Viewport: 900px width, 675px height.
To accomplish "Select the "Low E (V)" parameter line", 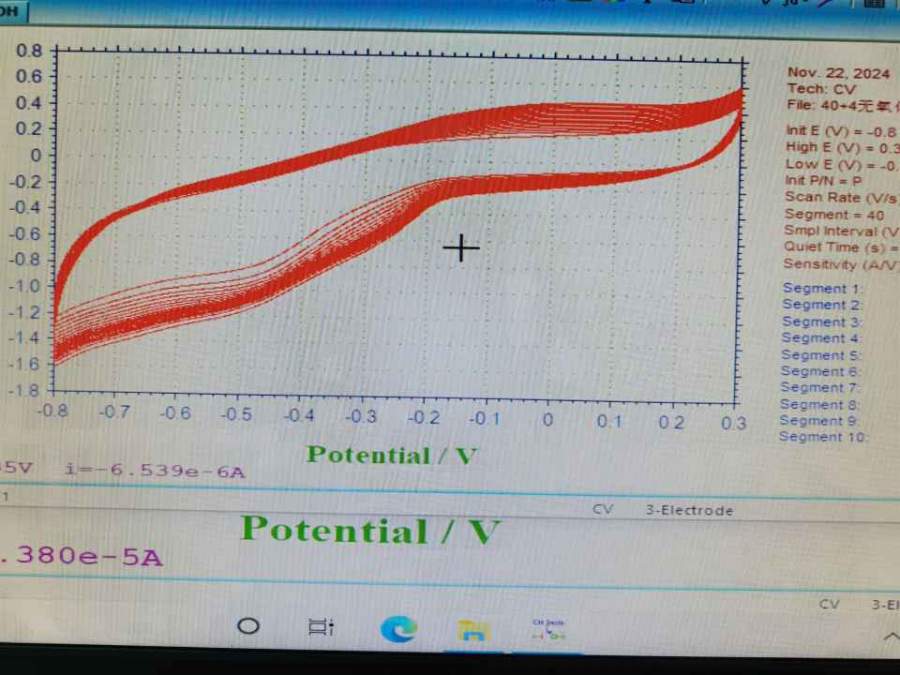I will pos(841,165).
